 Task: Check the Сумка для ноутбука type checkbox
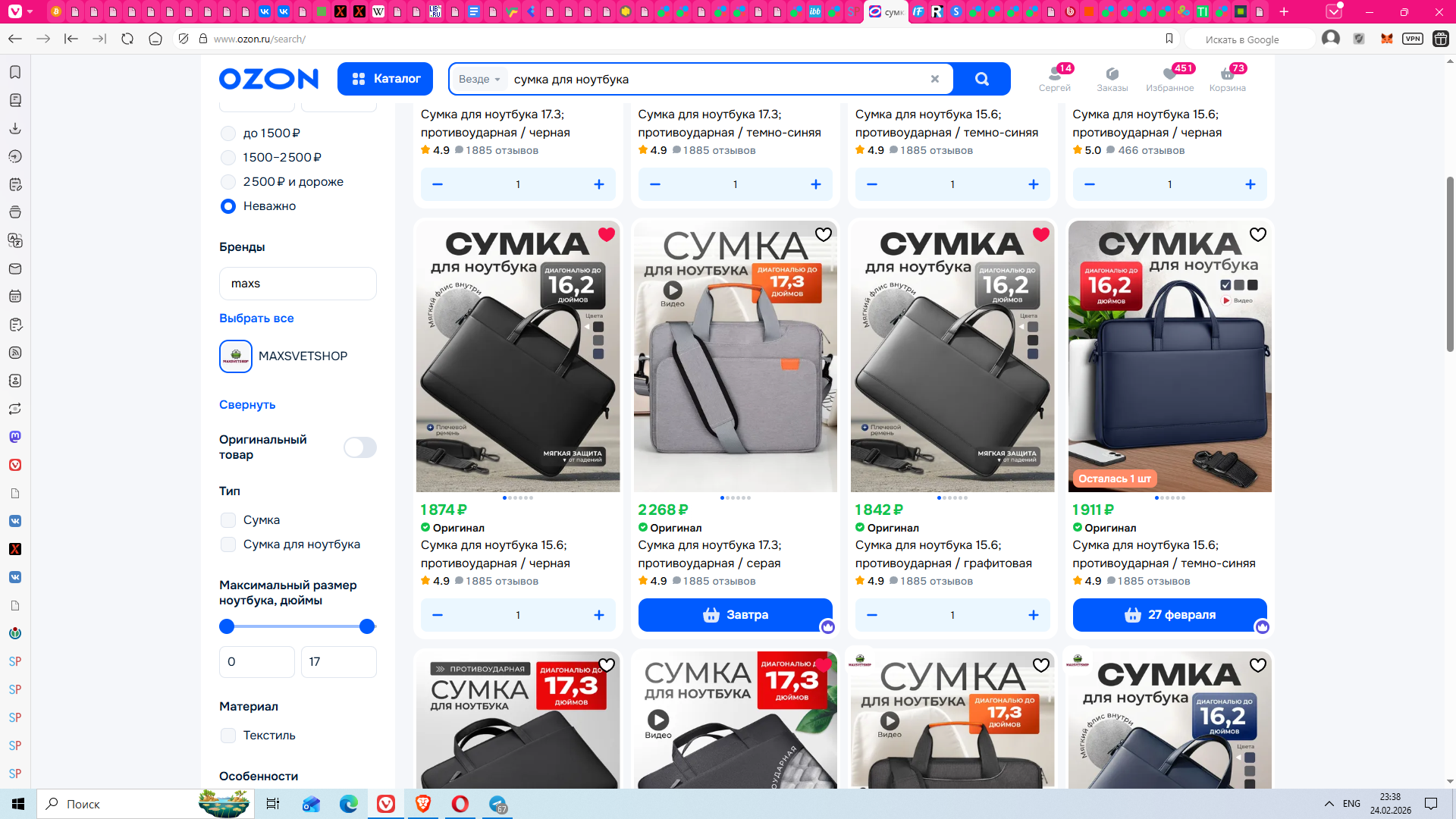click(228, 544)
